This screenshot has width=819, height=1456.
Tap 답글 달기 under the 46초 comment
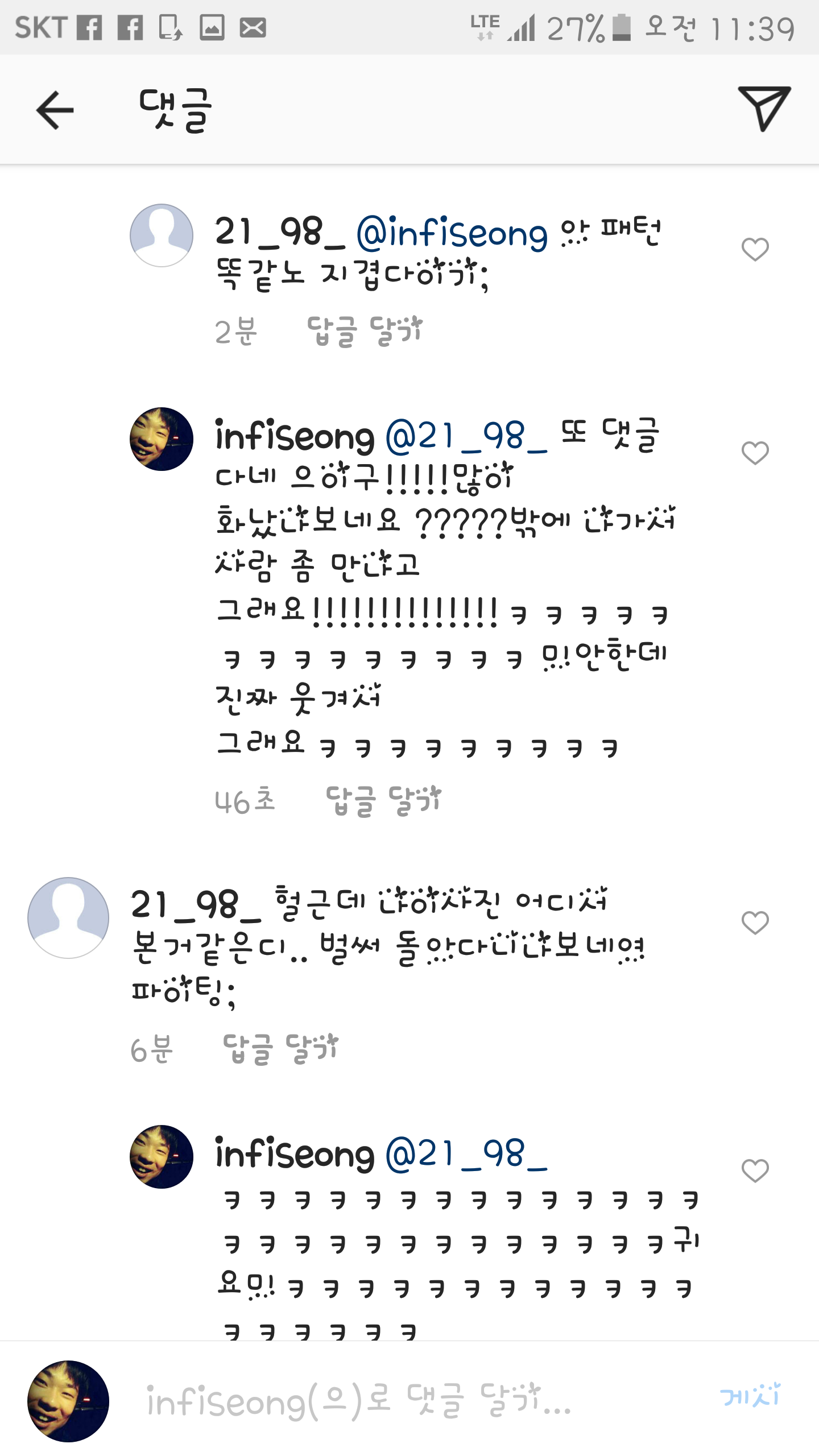pyautogui.click(x=383, y=801)
